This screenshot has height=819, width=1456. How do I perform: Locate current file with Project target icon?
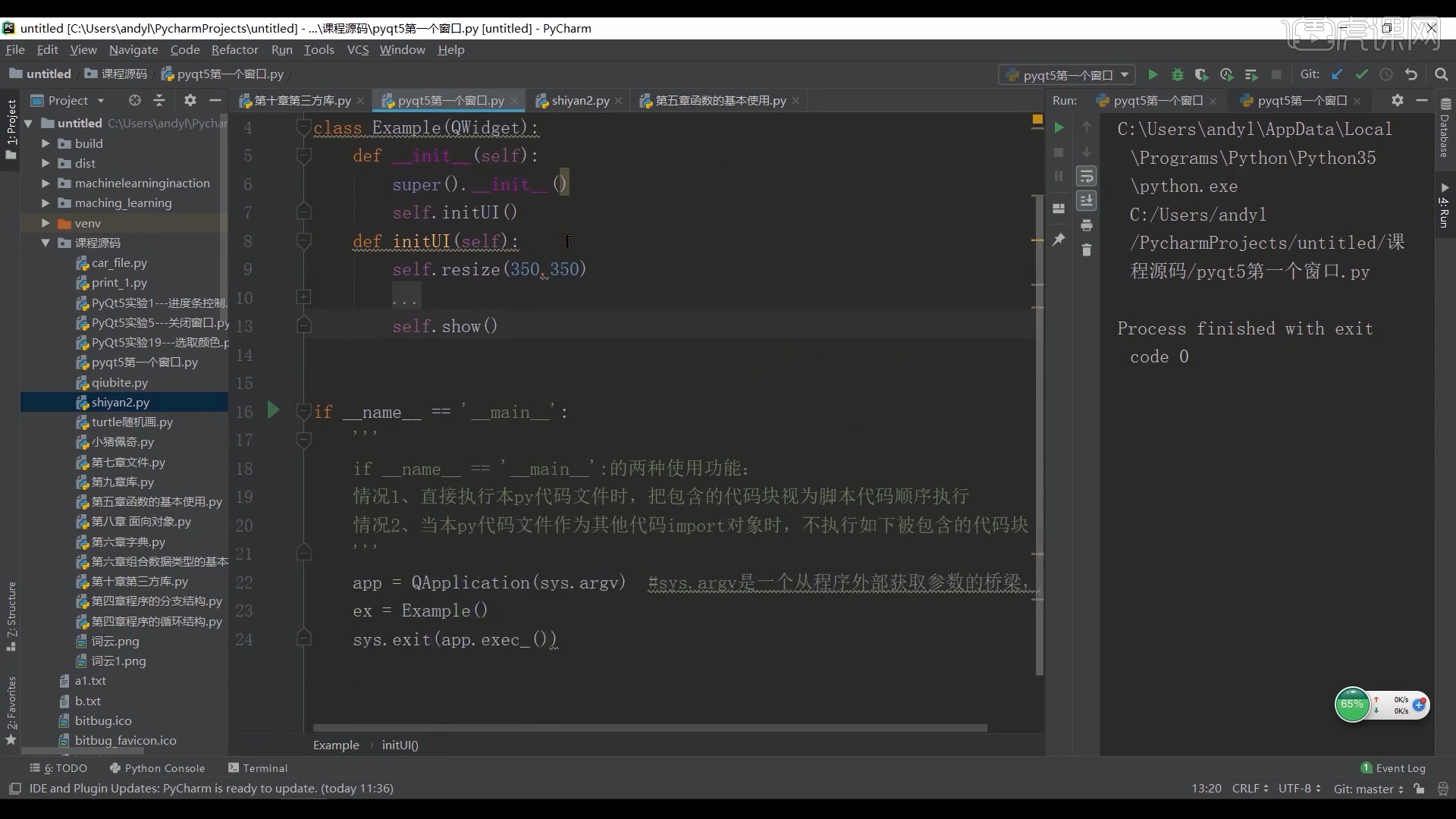pyautogui.click(x=135, y=100)
